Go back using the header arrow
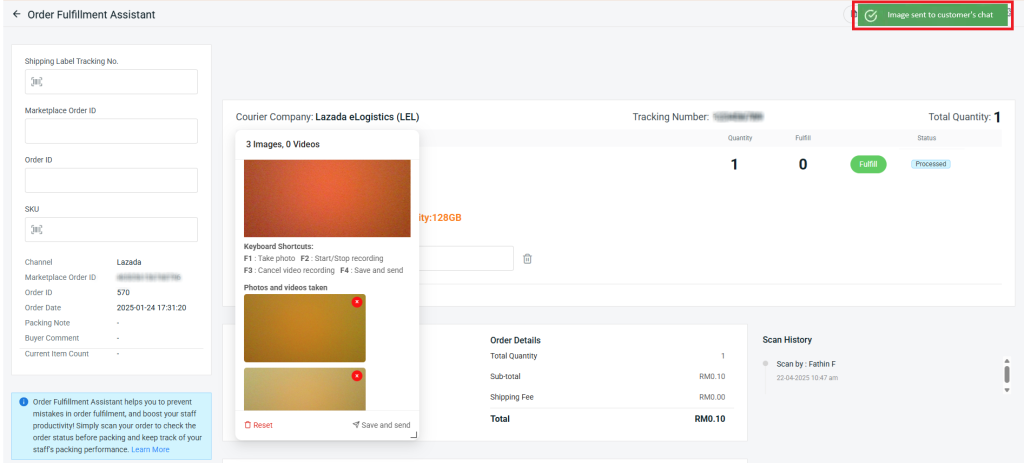This screenshot has height=463, width=1024. click(16, 15)
